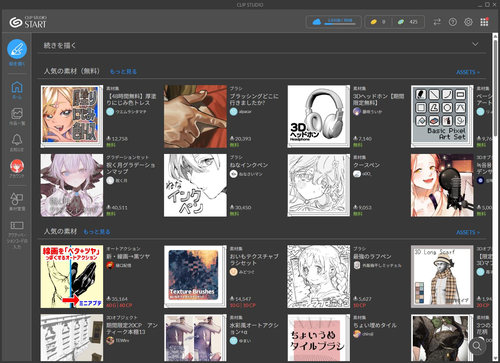
Task: Open settings gear in header
Action: pyautogui.click(x=468, y=22)
